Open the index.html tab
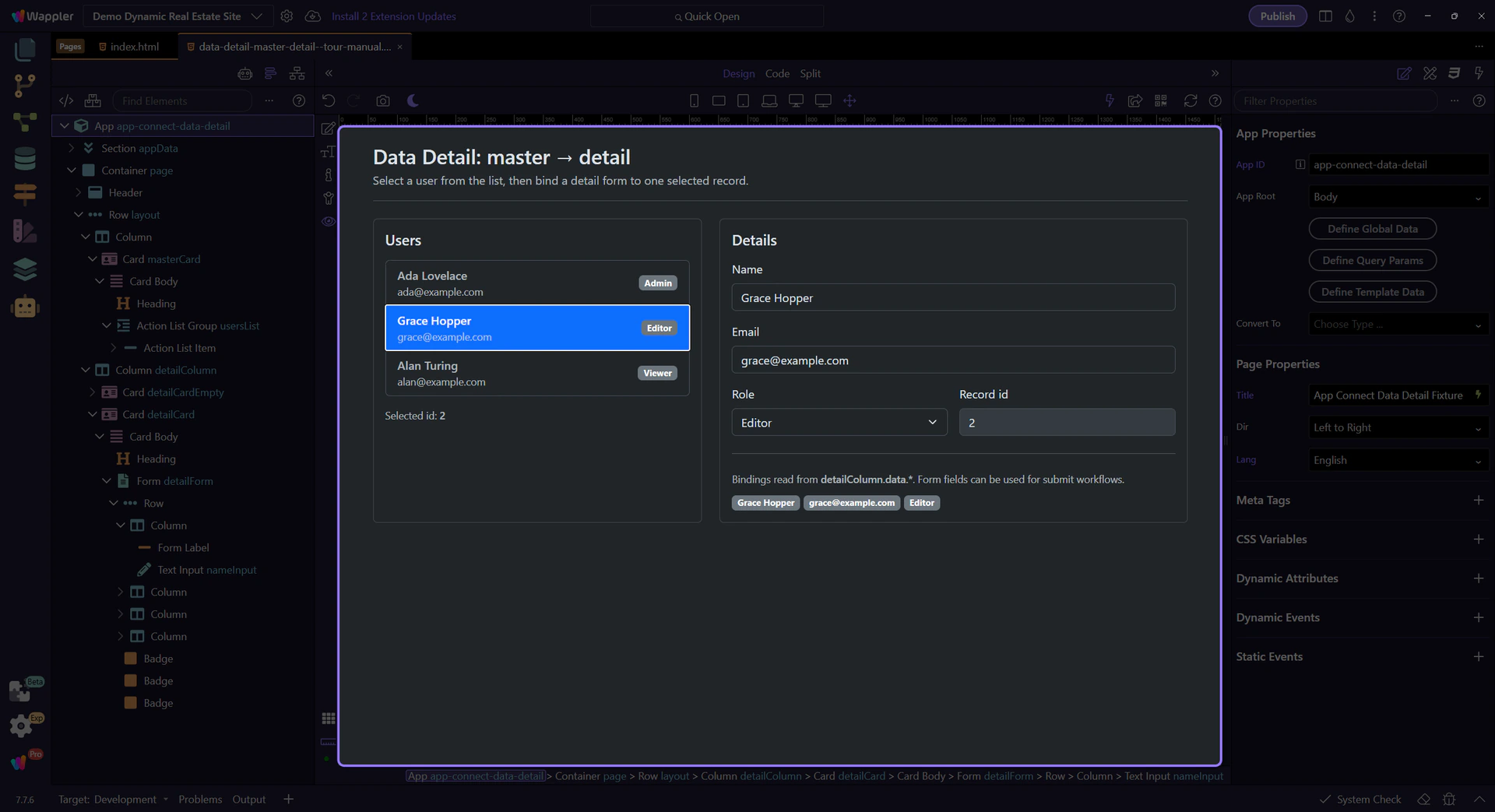 tap(134, 47)
